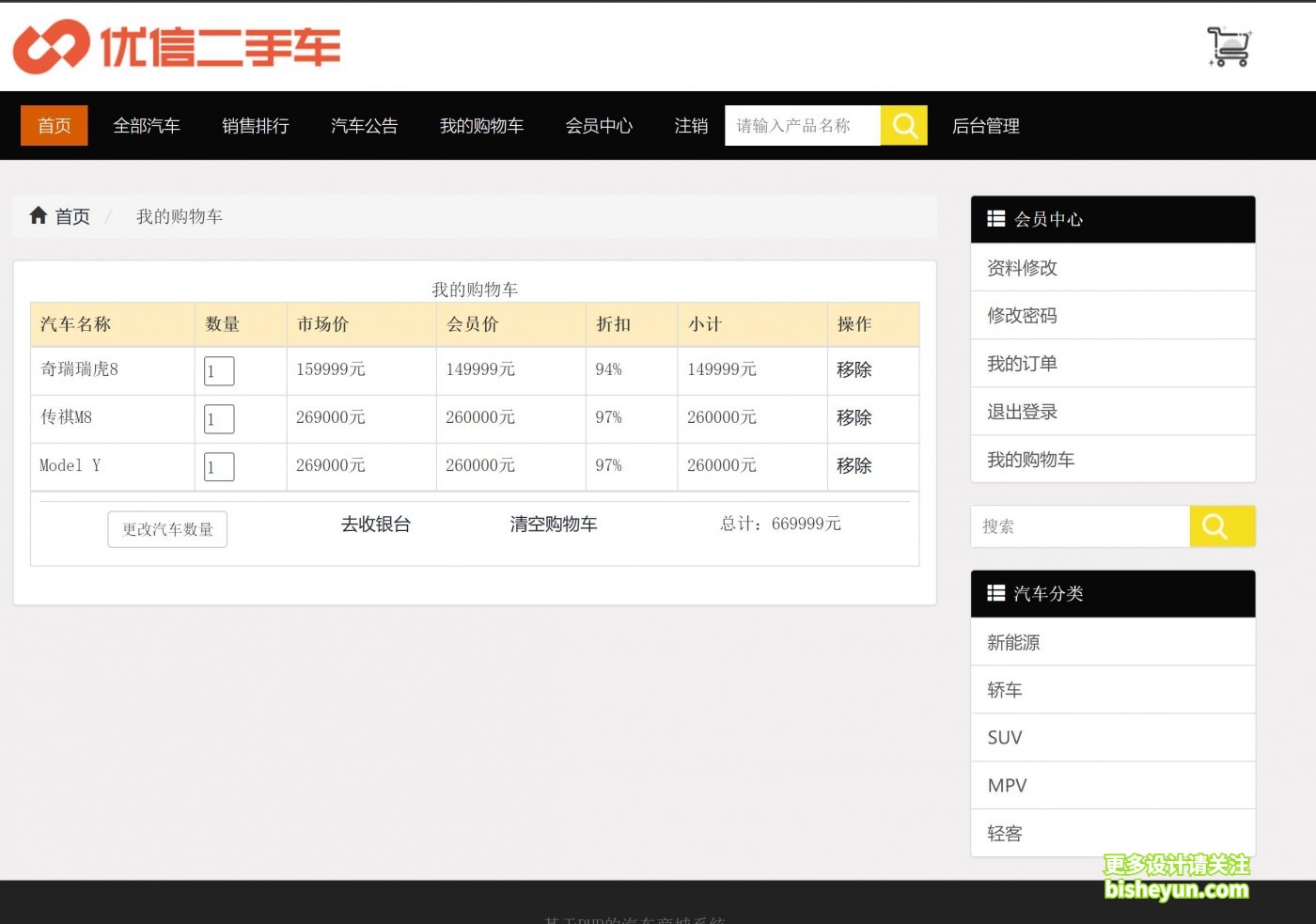Screen dimensions: 1316x924
Task: Click the yellow search button in navbar
Action: point(904,126)
